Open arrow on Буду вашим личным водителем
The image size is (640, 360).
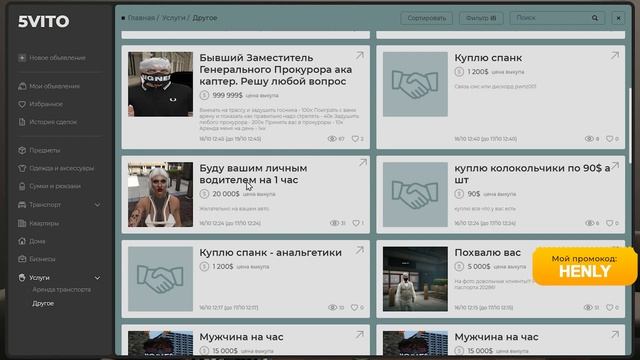click(362, 162)
